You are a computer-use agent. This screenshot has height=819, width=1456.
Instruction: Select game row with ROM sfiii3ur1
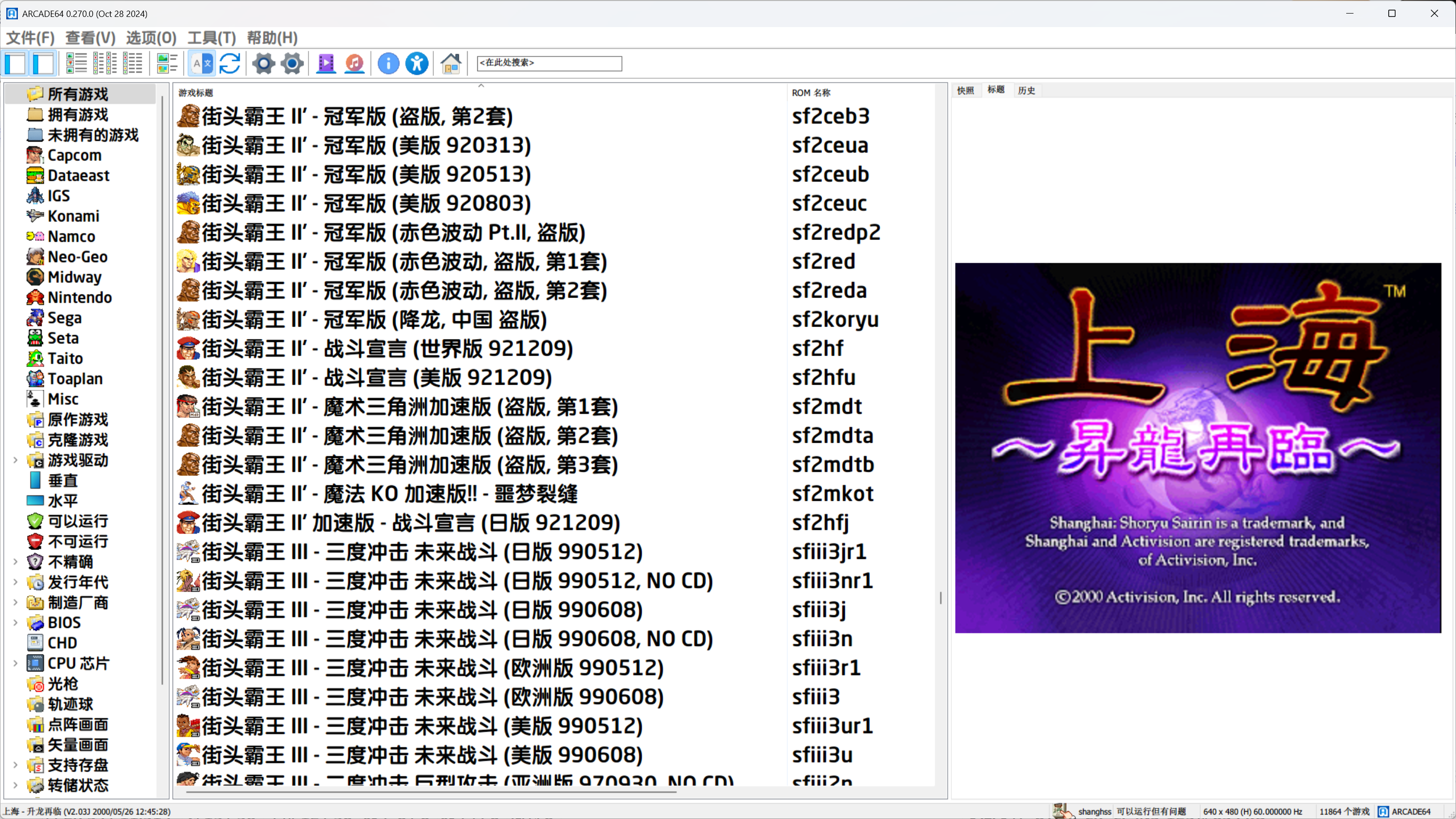coord(554,726)
